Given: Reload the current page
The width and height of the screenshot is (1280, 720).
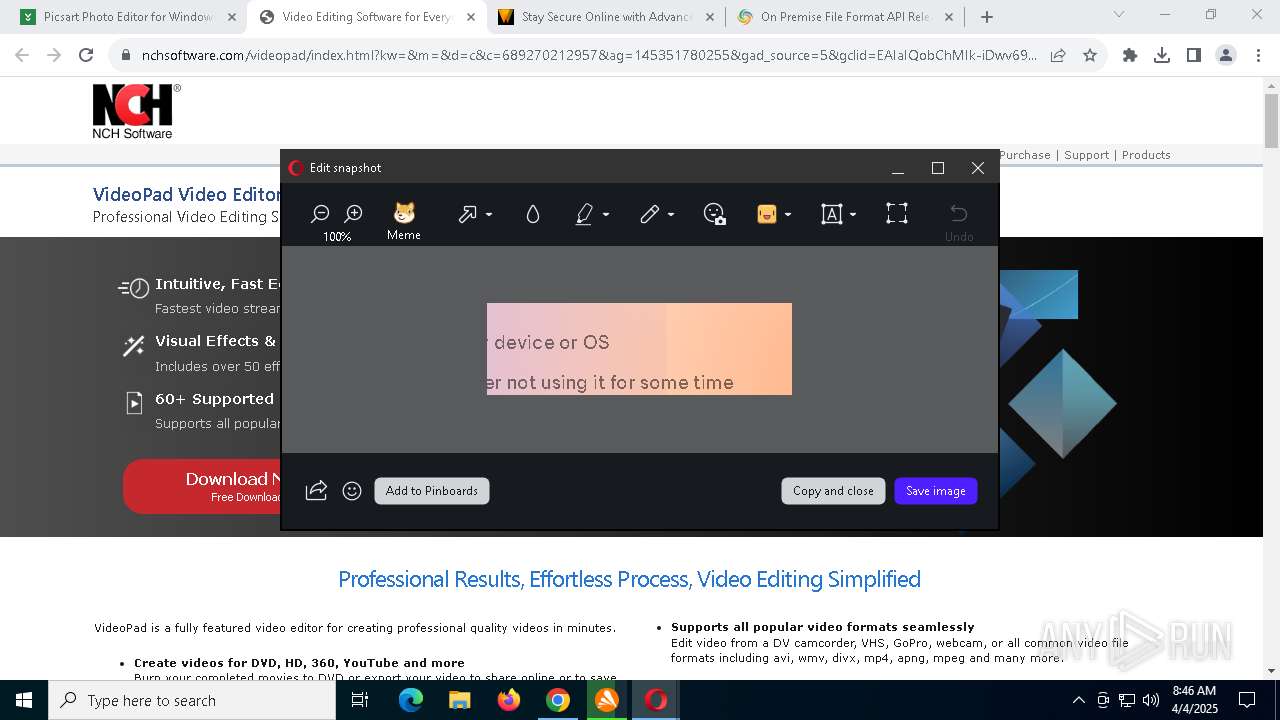Looking at the screenshot, I should click(x=86, y=56).
